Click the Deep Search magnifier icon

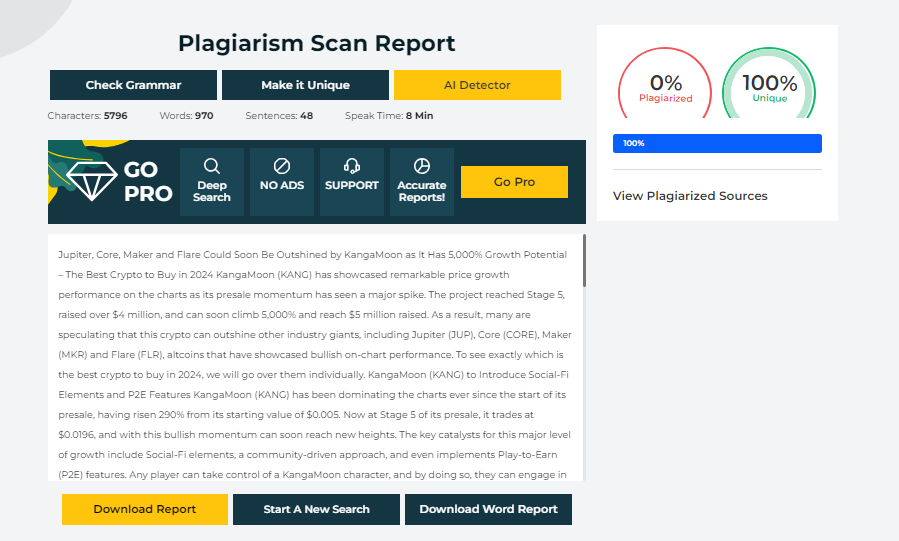(212, 166)
